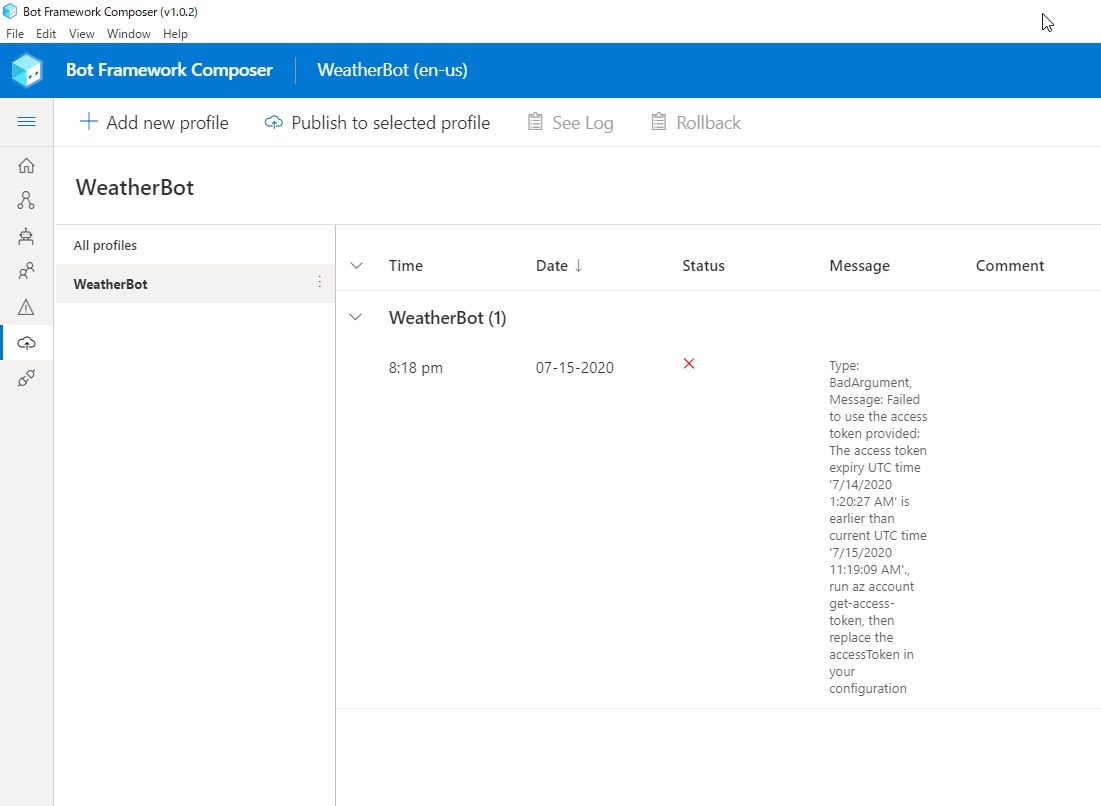Click the WeatherBot page heading
This screenshot has width=1101, height=806.
tap(135, 187)
